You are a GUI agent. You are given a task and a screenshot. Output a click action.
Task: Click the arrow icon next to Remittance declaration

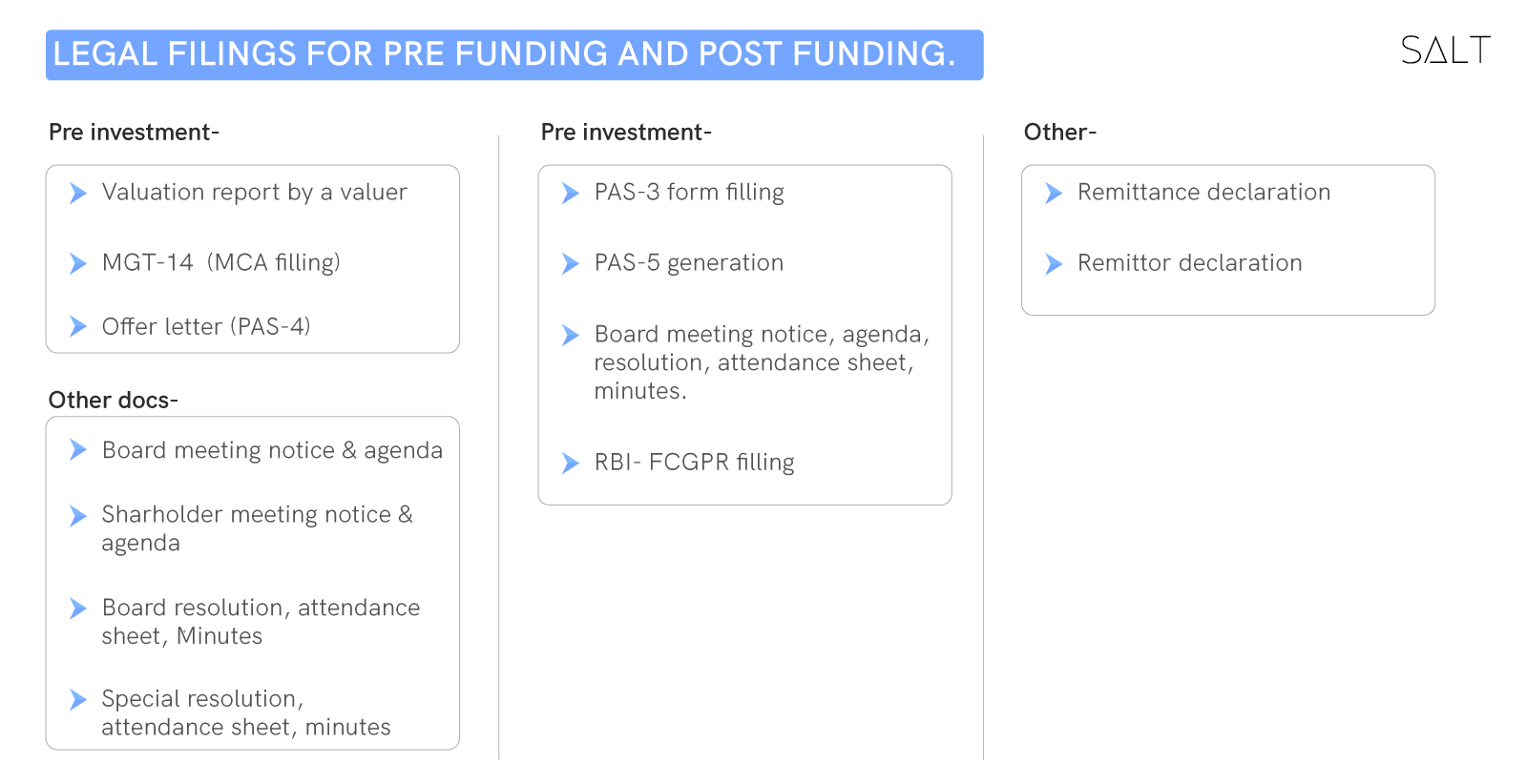pos(1054,194)
